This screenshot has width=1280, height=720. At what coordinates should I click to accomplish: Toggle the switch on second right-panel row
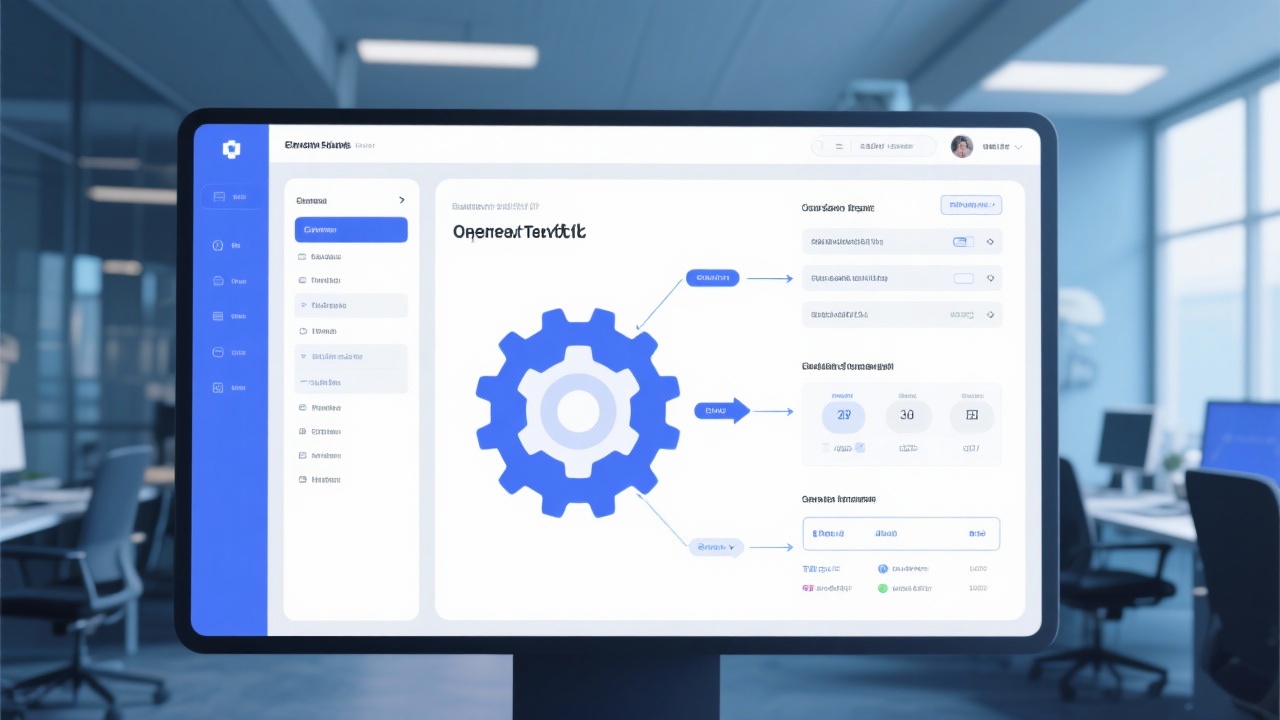pyautogui.click(x=962, y=278)
